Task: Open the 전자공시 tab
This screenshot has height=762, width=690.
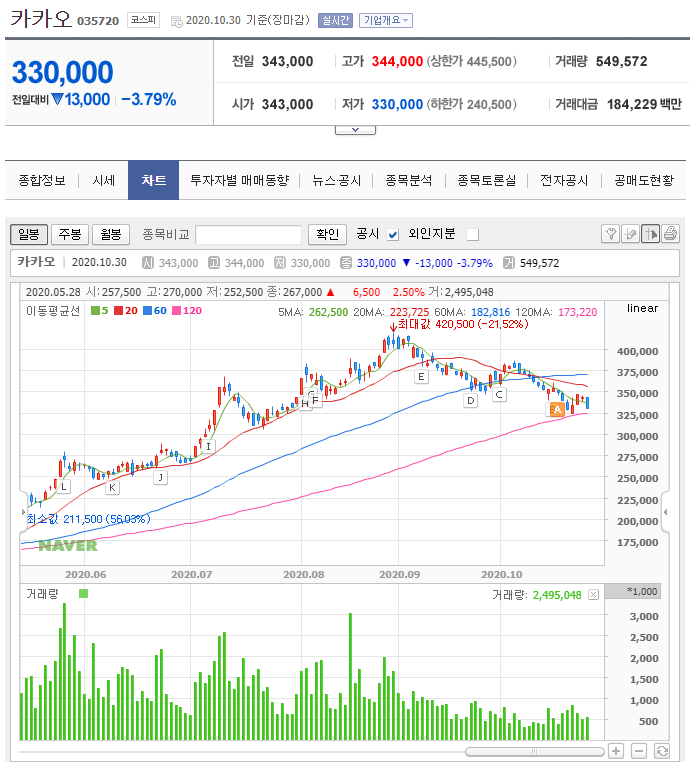Action: (x=564, y=180)
